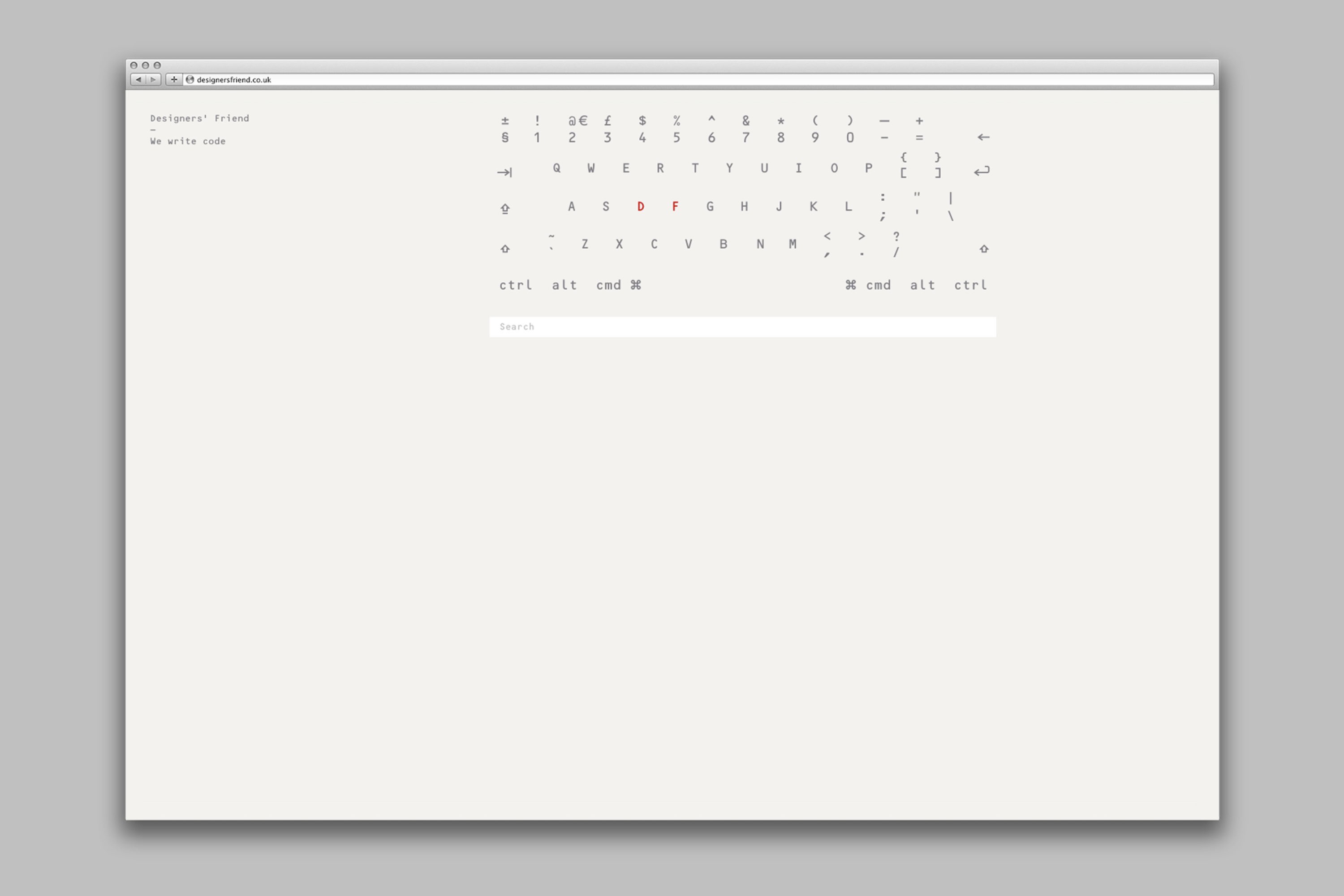The image size is (1344, 896).
Task: Click the T key
Action: coord(695,168)
